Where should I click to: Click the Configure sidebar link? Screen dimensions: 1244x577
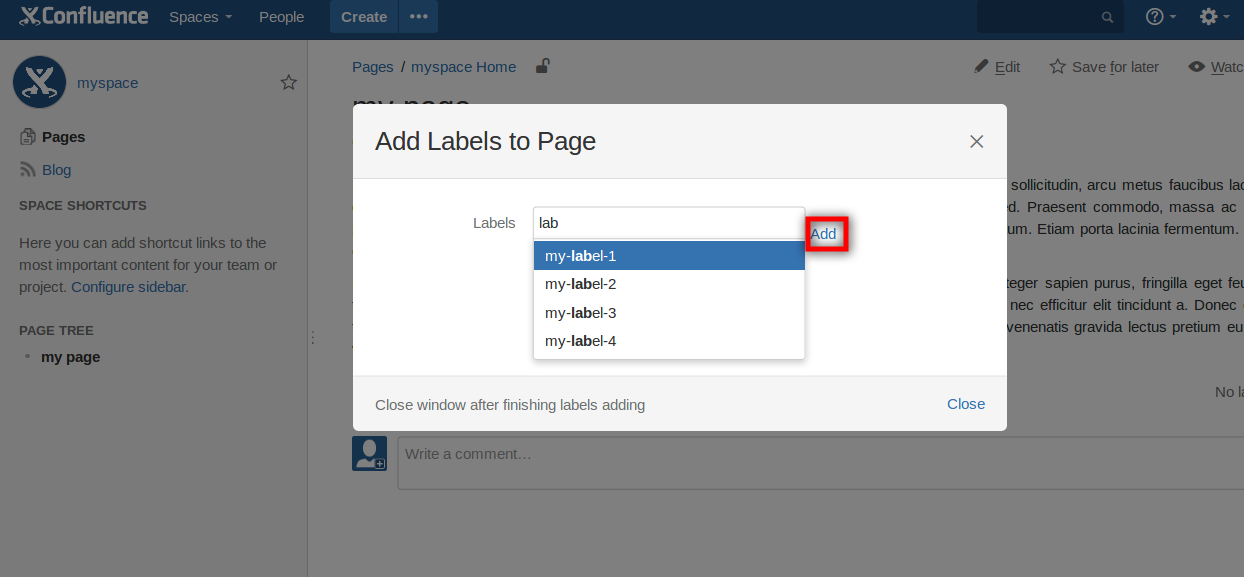click(129, 287)
